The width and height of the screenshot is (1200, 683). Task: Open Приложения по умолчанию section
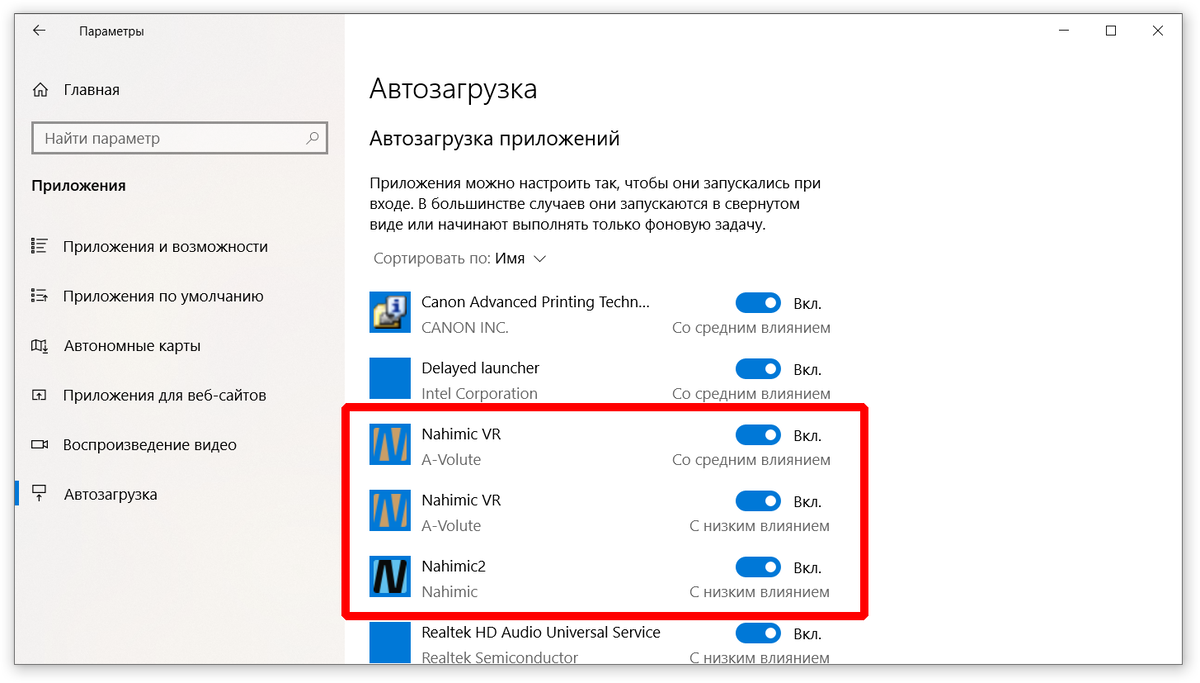(x=163, y=296)
